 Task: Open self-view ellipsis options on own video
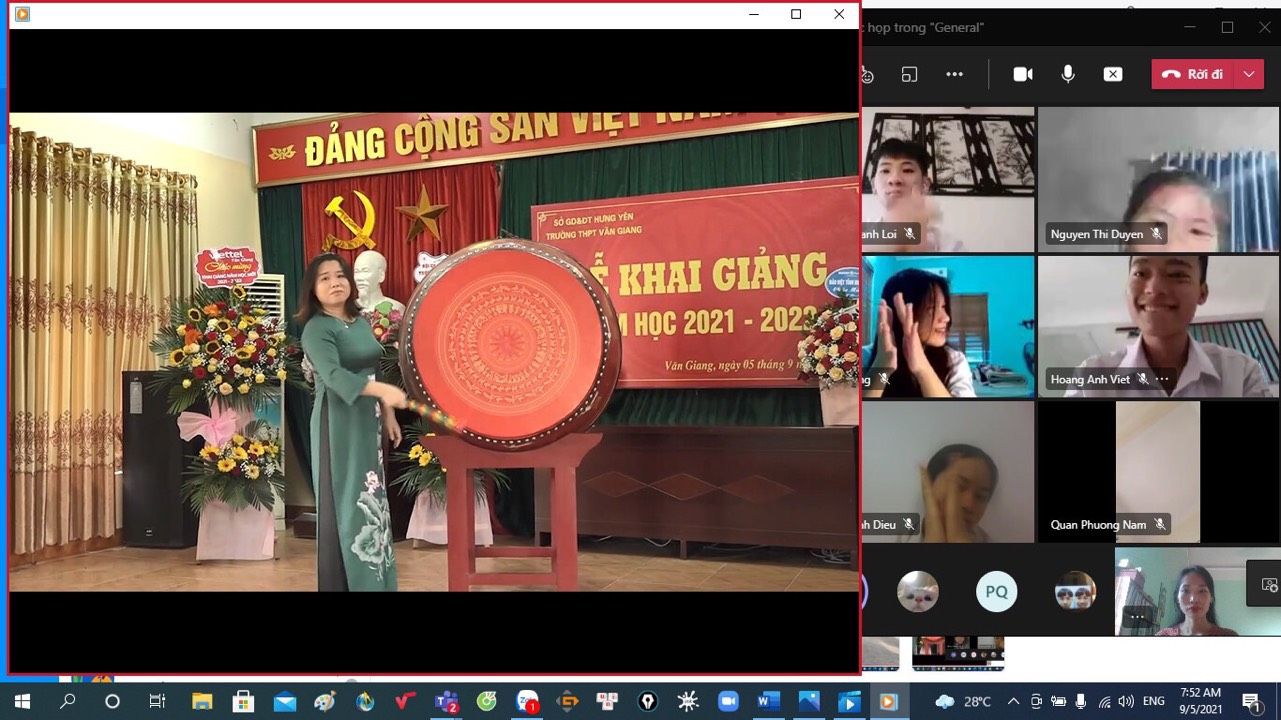click(x=1137, y=617)
